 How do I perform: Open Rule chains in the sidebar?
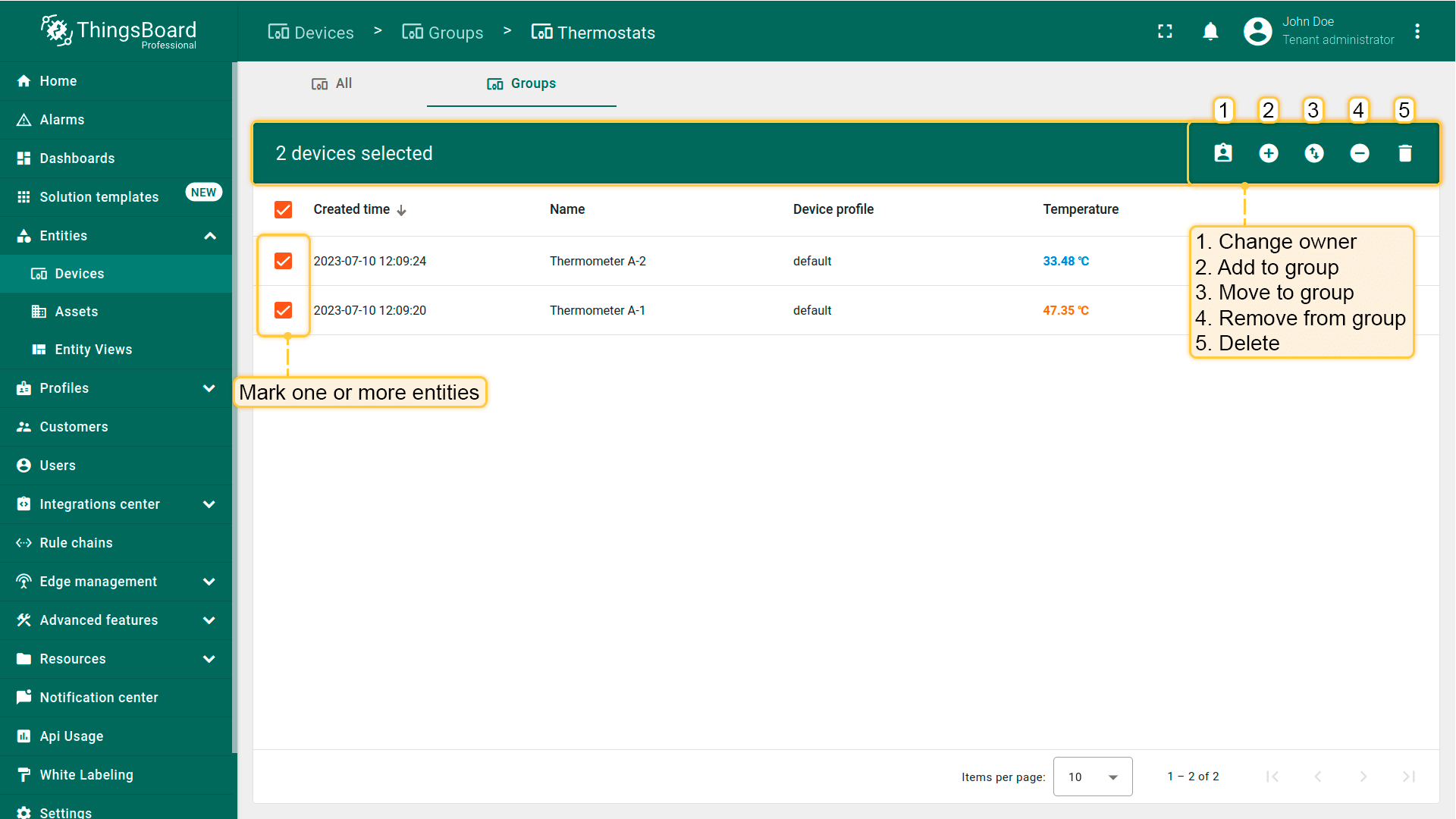[76, 543]
